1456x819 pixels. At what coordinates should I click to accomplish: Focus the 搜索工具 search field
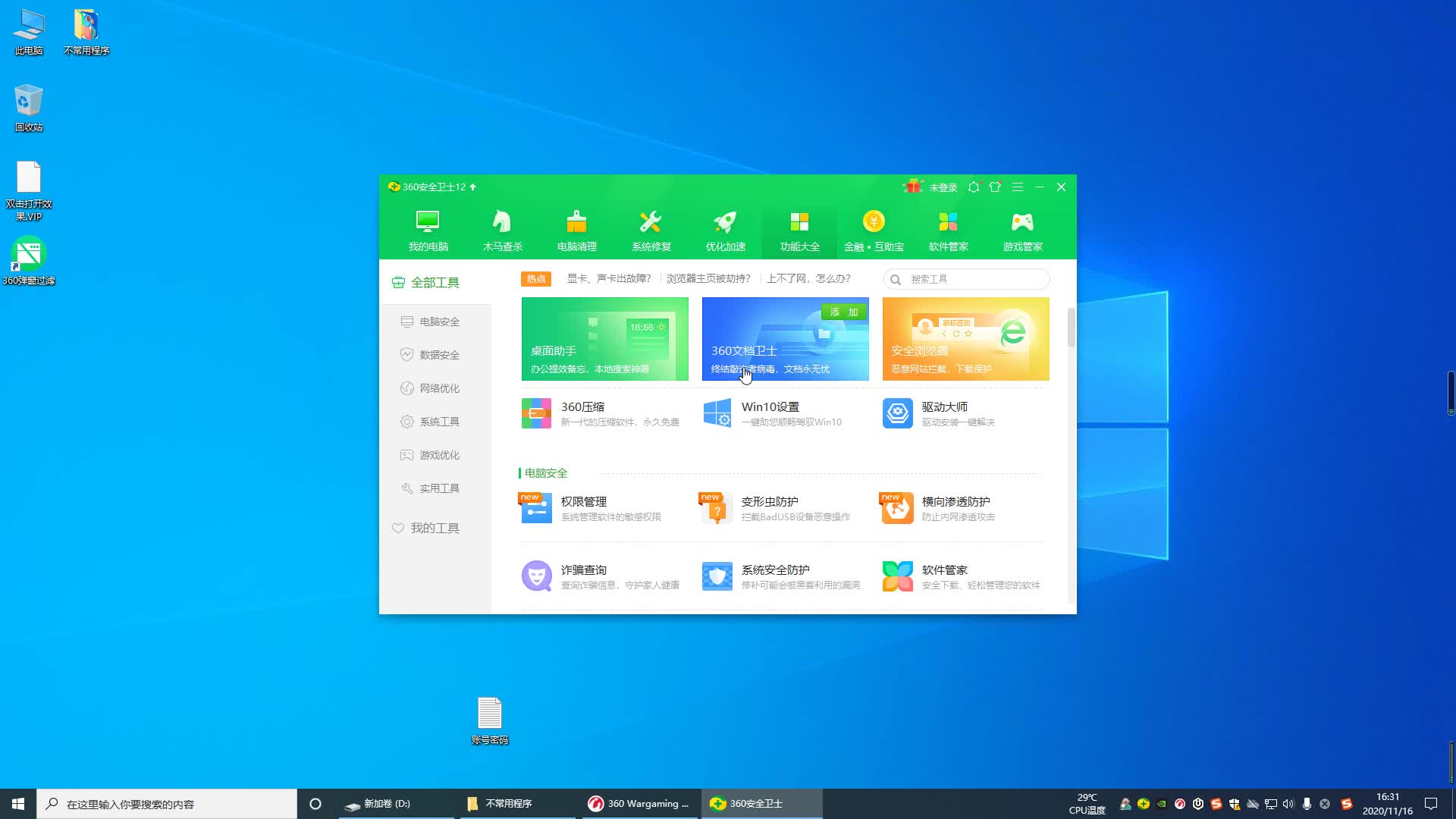click(967, 279)
